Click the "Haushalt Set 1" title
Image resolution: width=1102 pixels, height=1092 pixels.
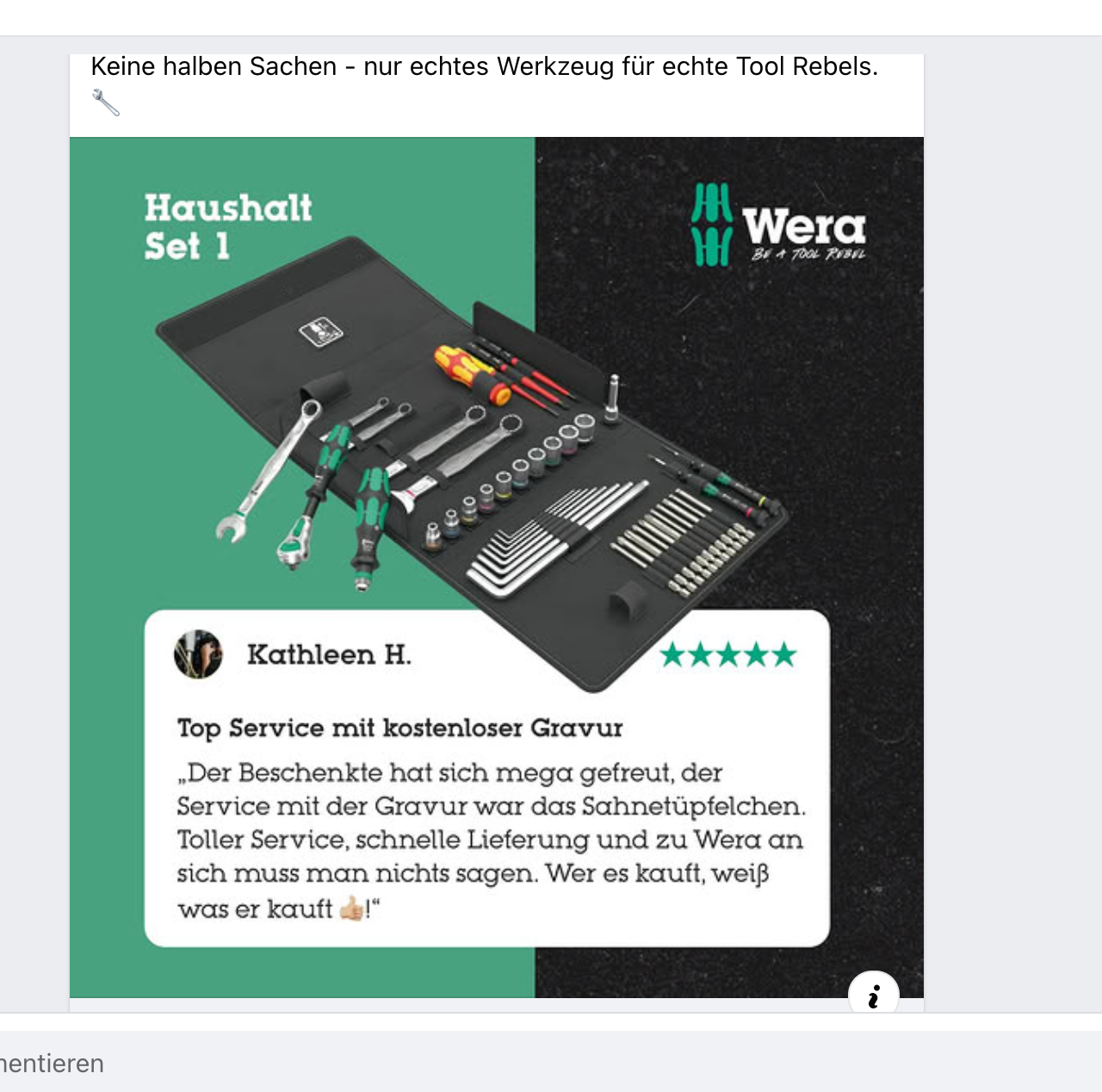(228, 227)
